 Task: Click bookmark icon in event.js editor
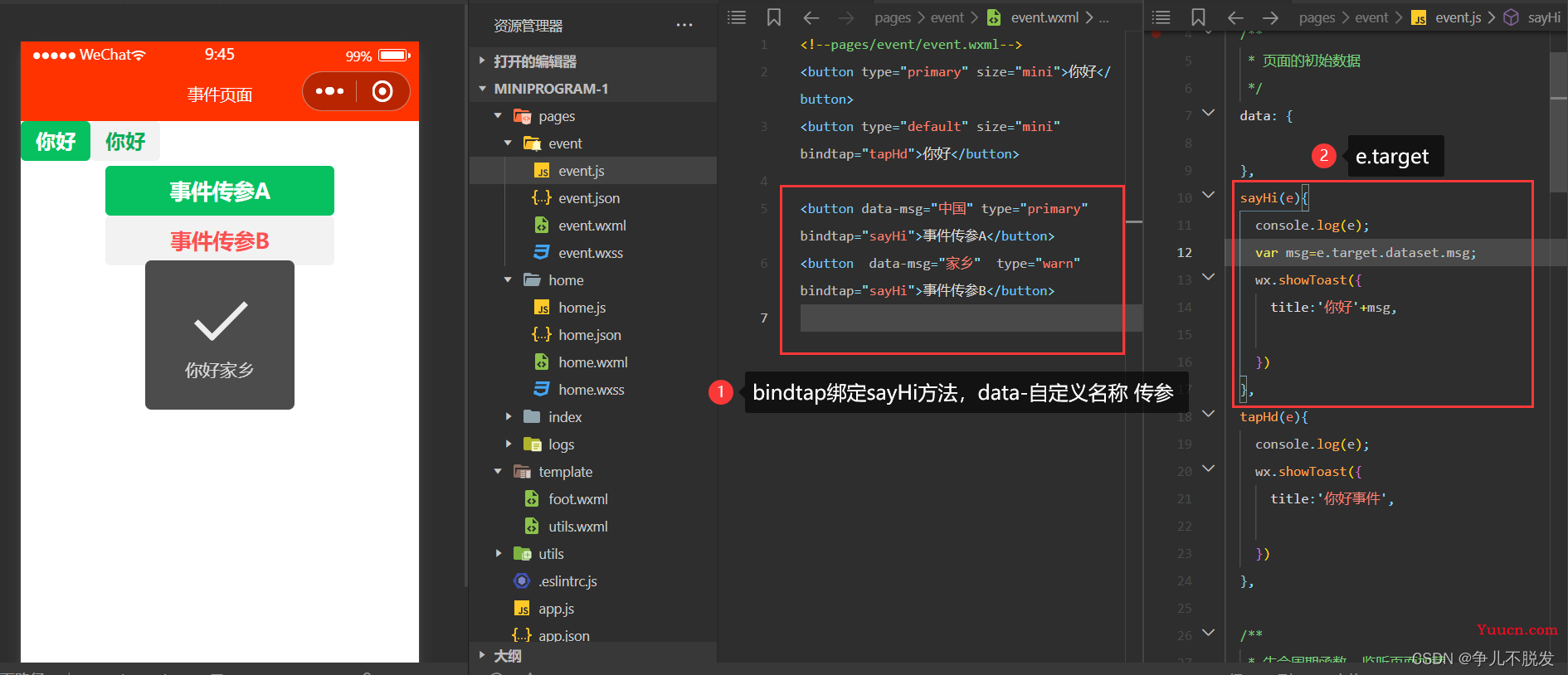[x=1198, y=17]
